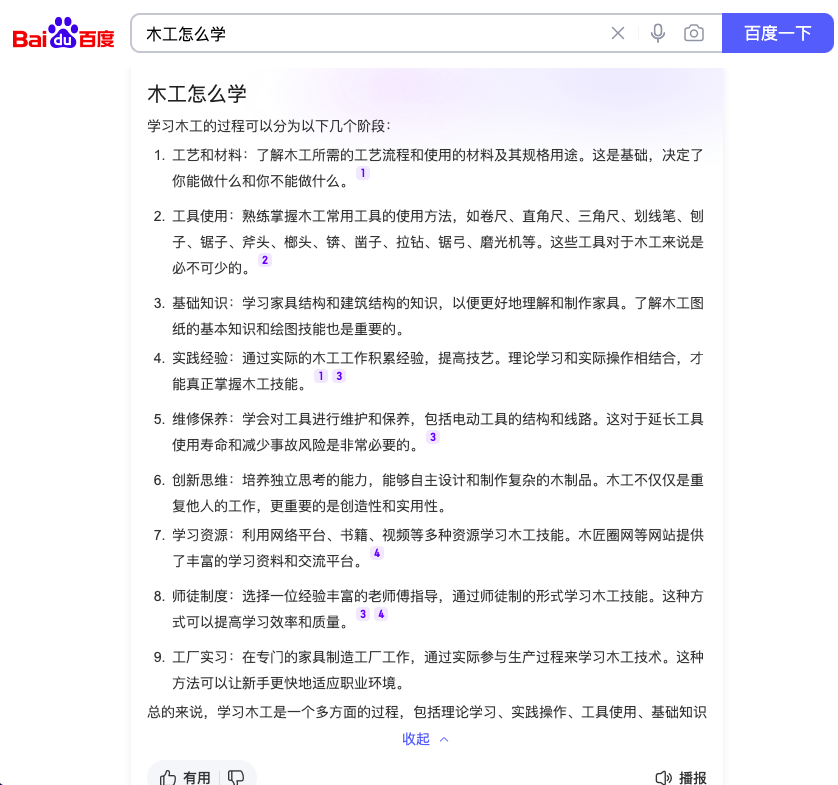Click list item 5 维修保养 text
Image resolution: width=838 pixels, height=785 pixels.
(428, 432)
